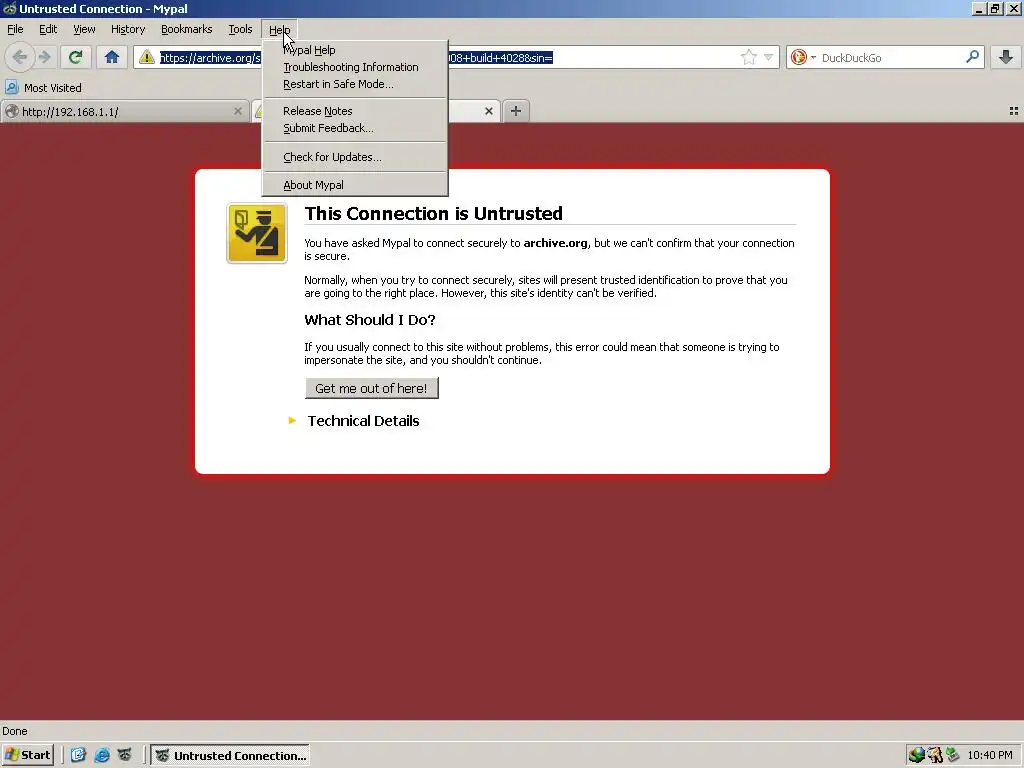1024x768 pixels.
Task: Close the open Help menu
Action: pos(279,29)
